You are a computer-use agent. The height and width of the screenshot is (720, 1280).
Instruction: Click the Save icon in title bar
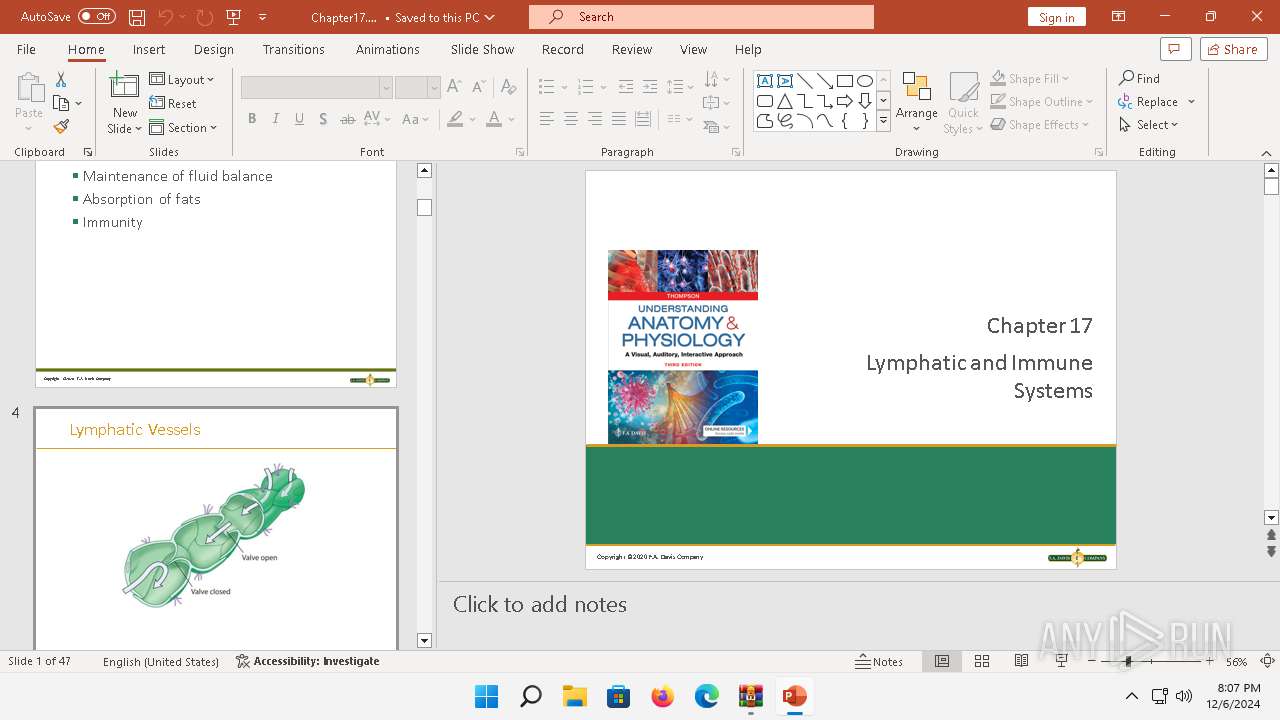(137, 17)
